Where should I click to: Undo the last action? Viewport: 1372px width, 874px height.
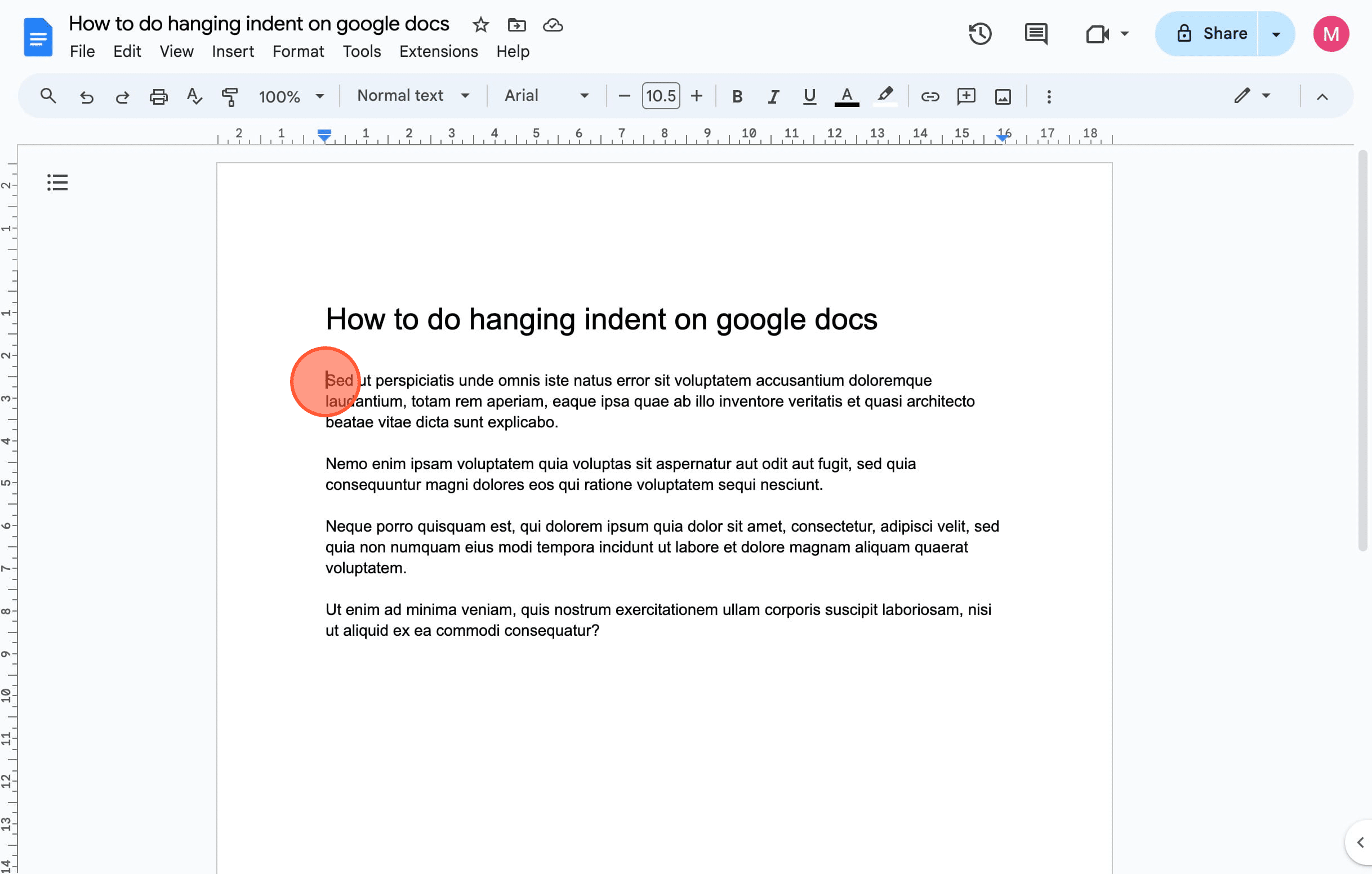coord(87,96)
